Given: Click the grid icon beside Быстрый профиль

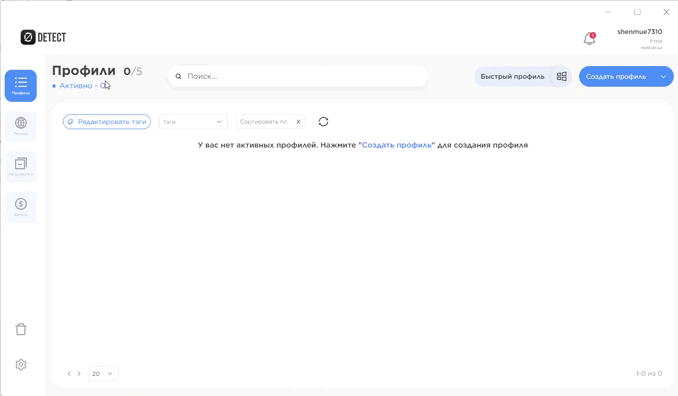Looking at the screenshot, I should click(561, 77).
